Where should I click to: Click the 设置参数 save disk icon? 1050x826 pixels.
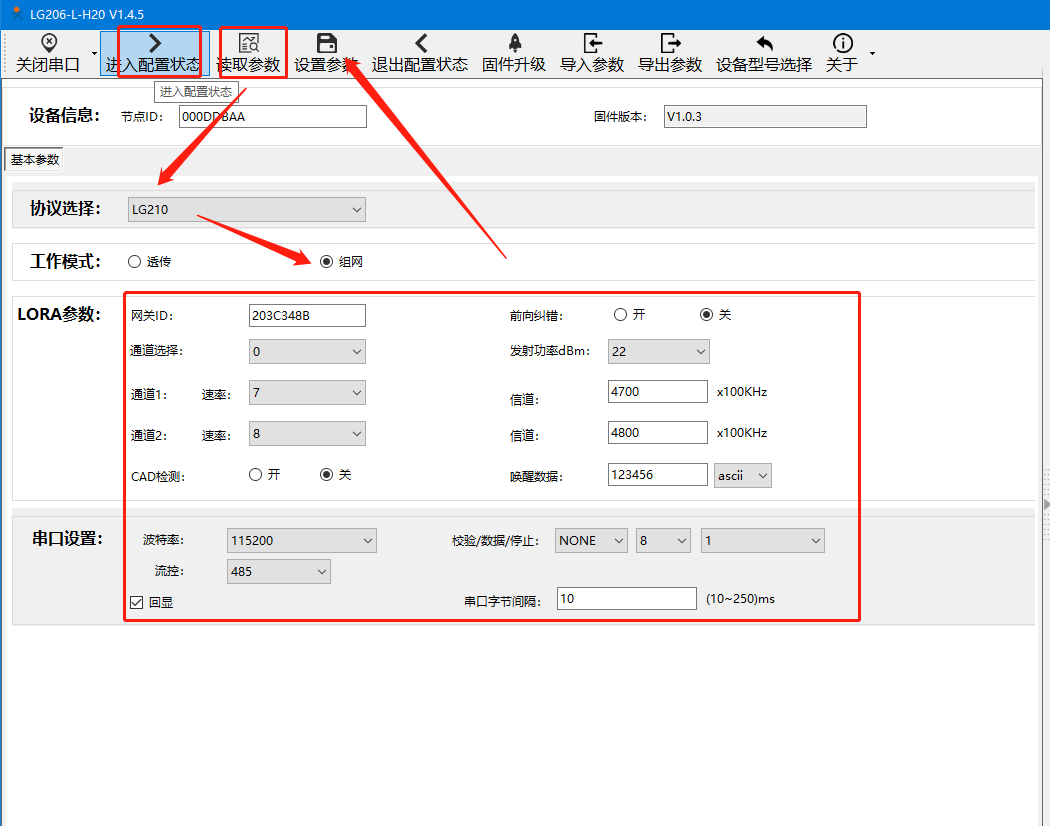(326, 43)
